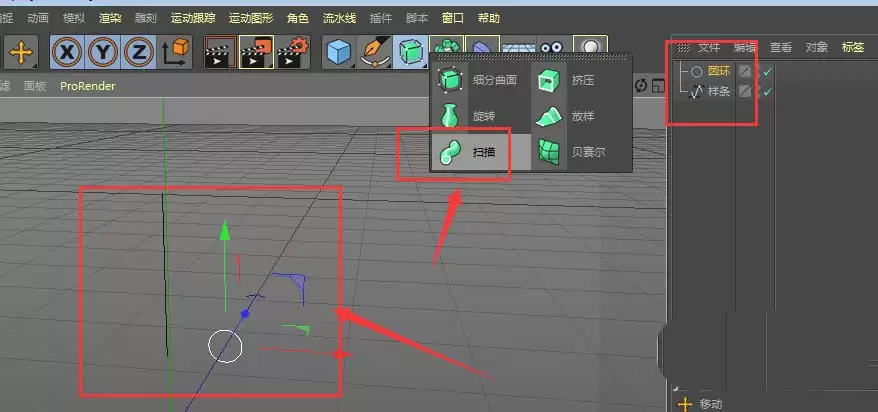Select the Move tool cross-arrow icon
Image resolution: width=878 pixels, height=412 pixels.
[21, 53]
